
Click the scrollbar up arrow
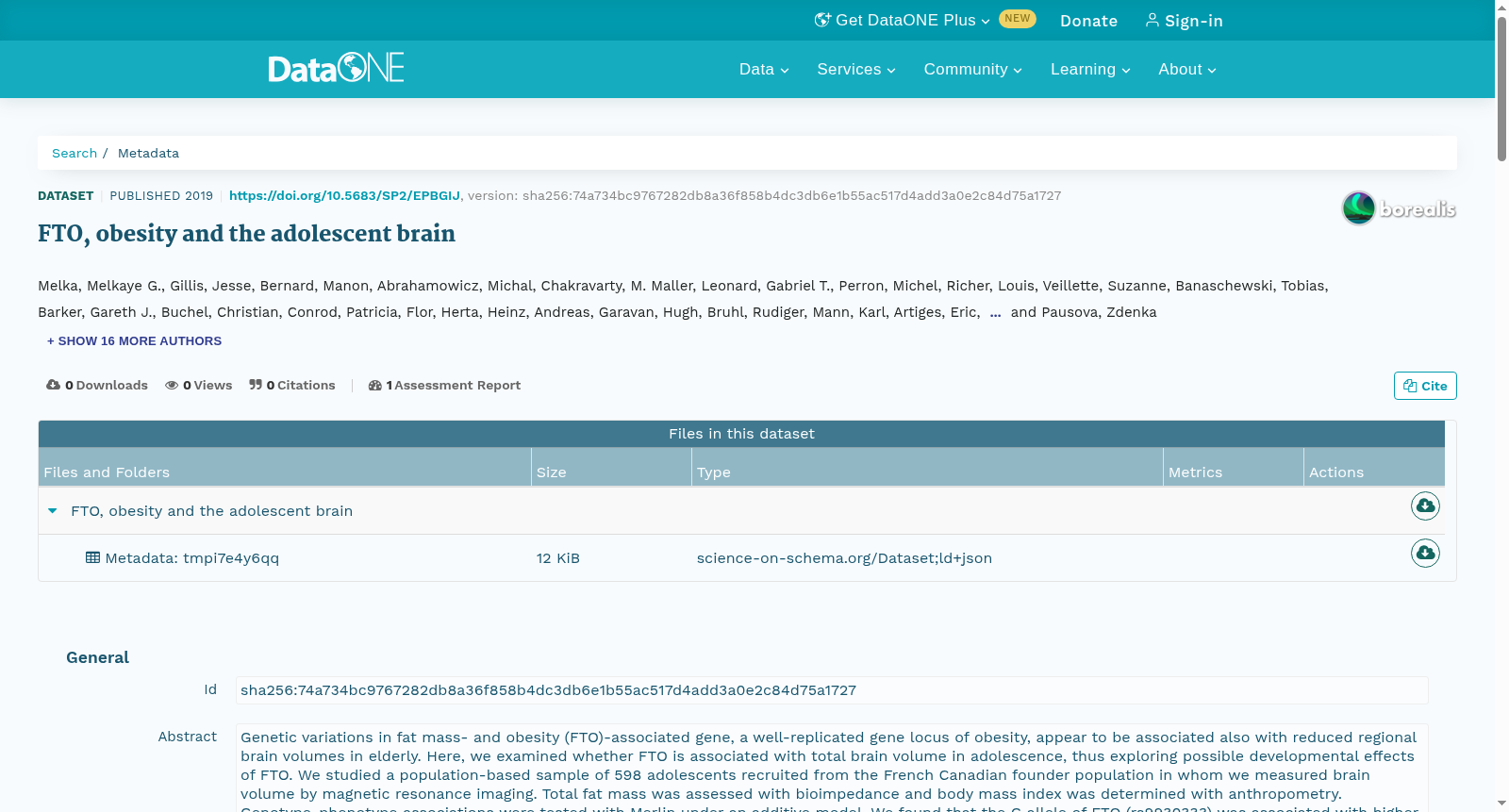tap(1501, 8)
